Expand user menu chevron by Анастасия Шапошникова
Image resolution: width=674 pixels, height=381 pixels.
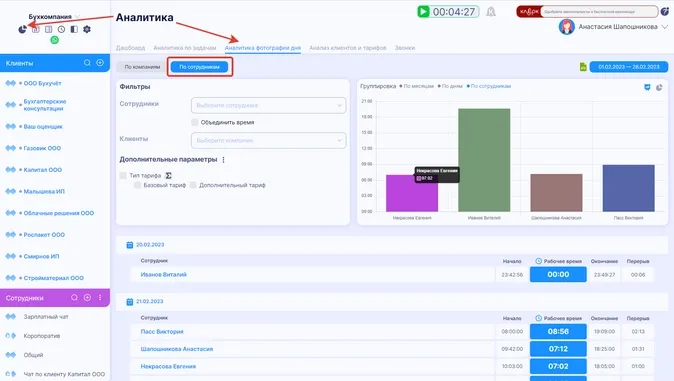pyautogui.click(x=665, y=27)
